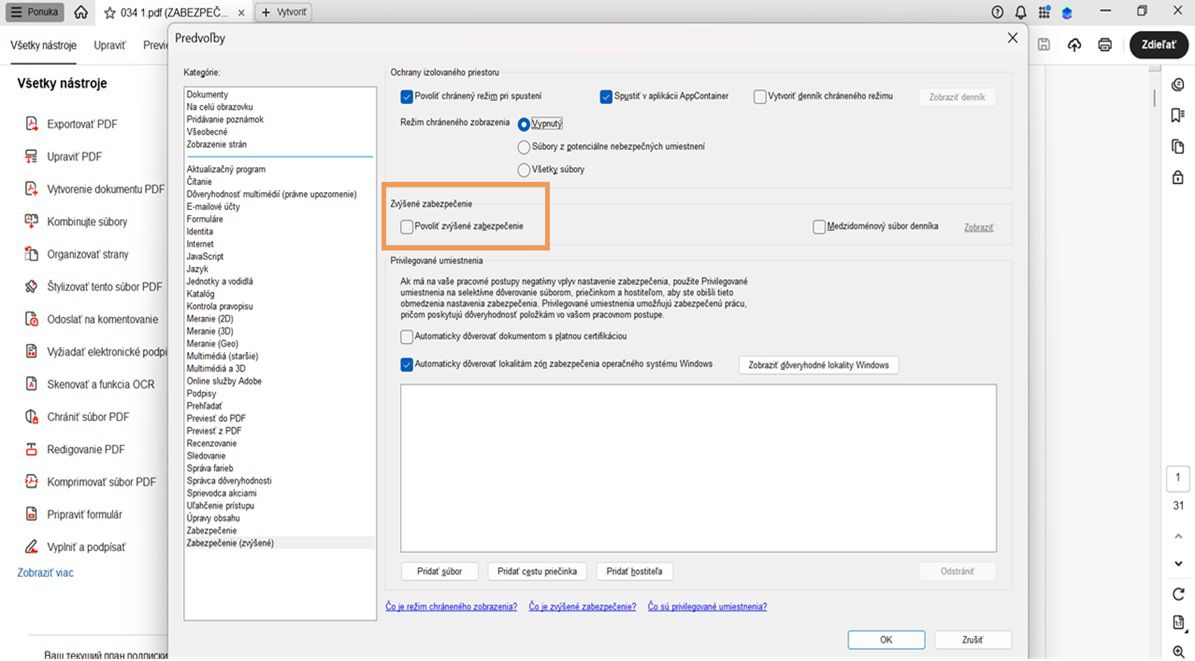
Task: Select the Kombinujte súbory tool icon
Action: (x=31, y=221)
